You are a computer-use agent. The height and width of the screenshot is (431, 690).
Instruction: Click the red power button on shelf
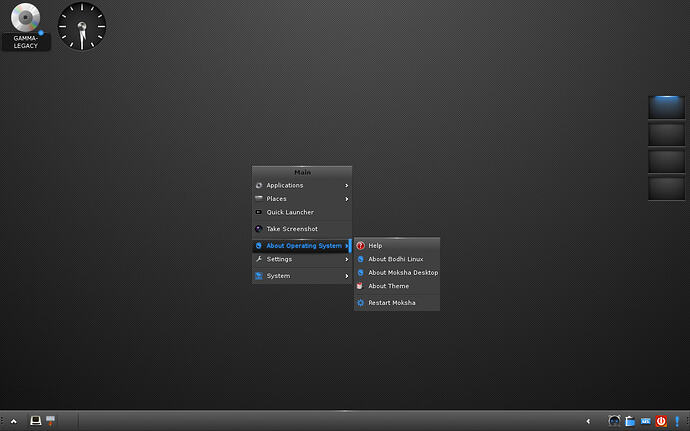click(661, 421)
